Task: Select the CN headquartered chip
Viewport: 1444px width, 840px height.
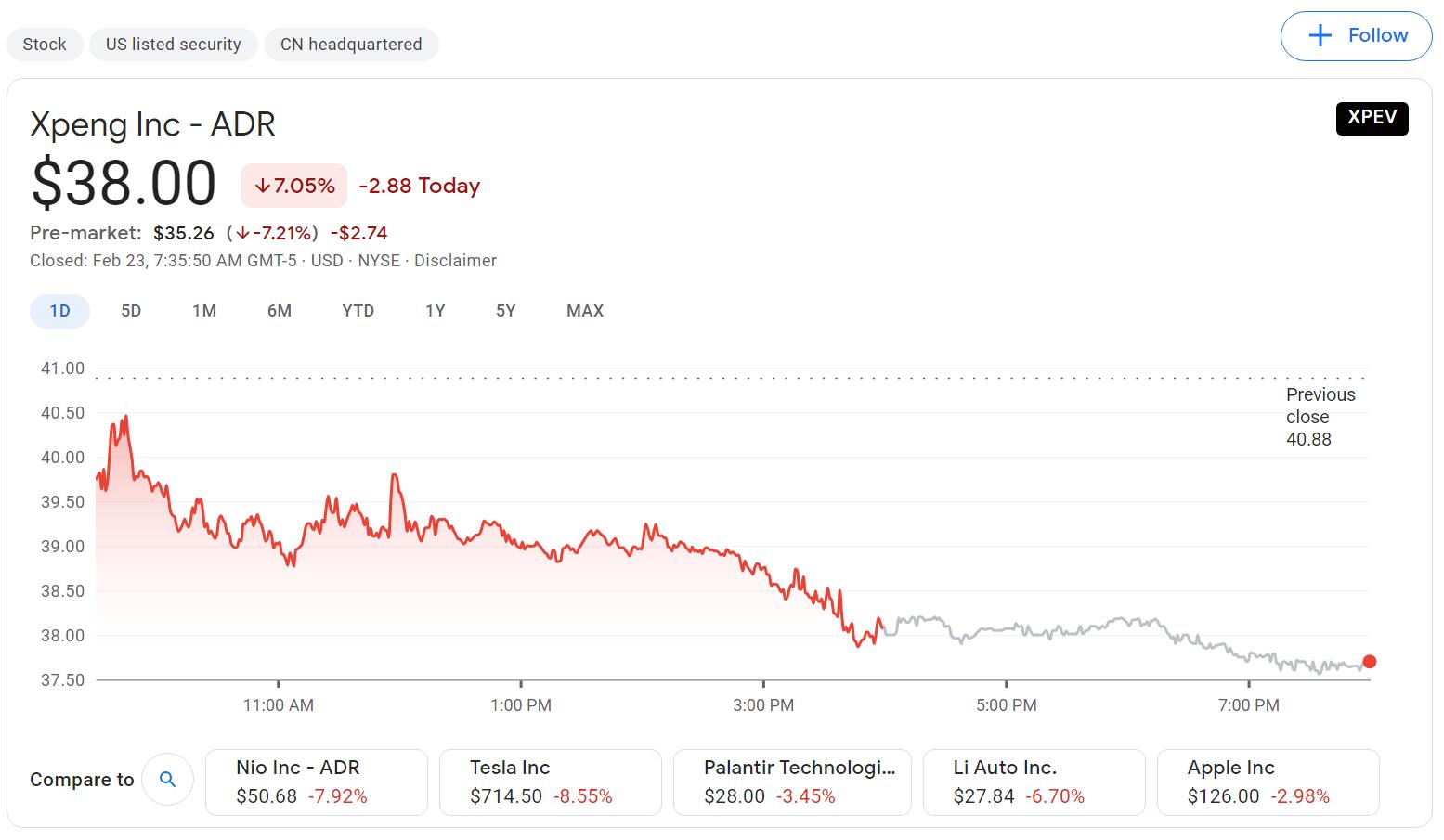Action: pos(351,44)
